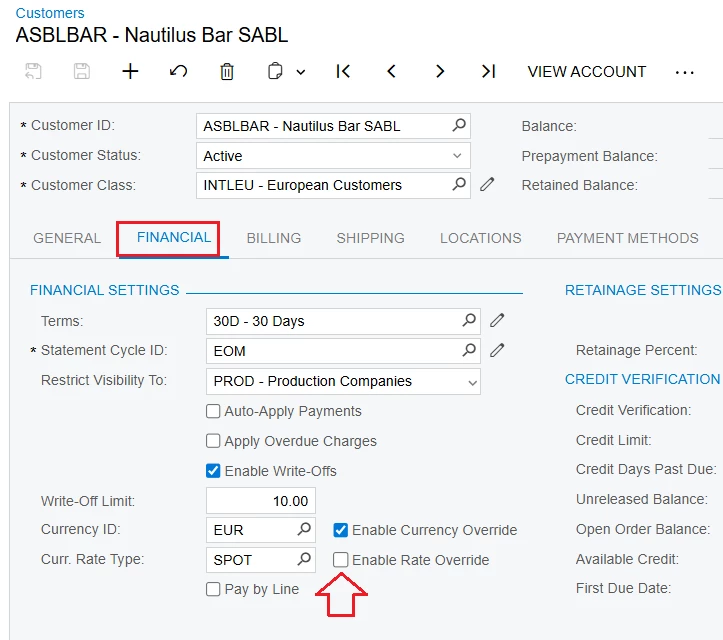Click the Credit Limit label
This screenshot has height=640, width=723.
click(x=613, y=440)
